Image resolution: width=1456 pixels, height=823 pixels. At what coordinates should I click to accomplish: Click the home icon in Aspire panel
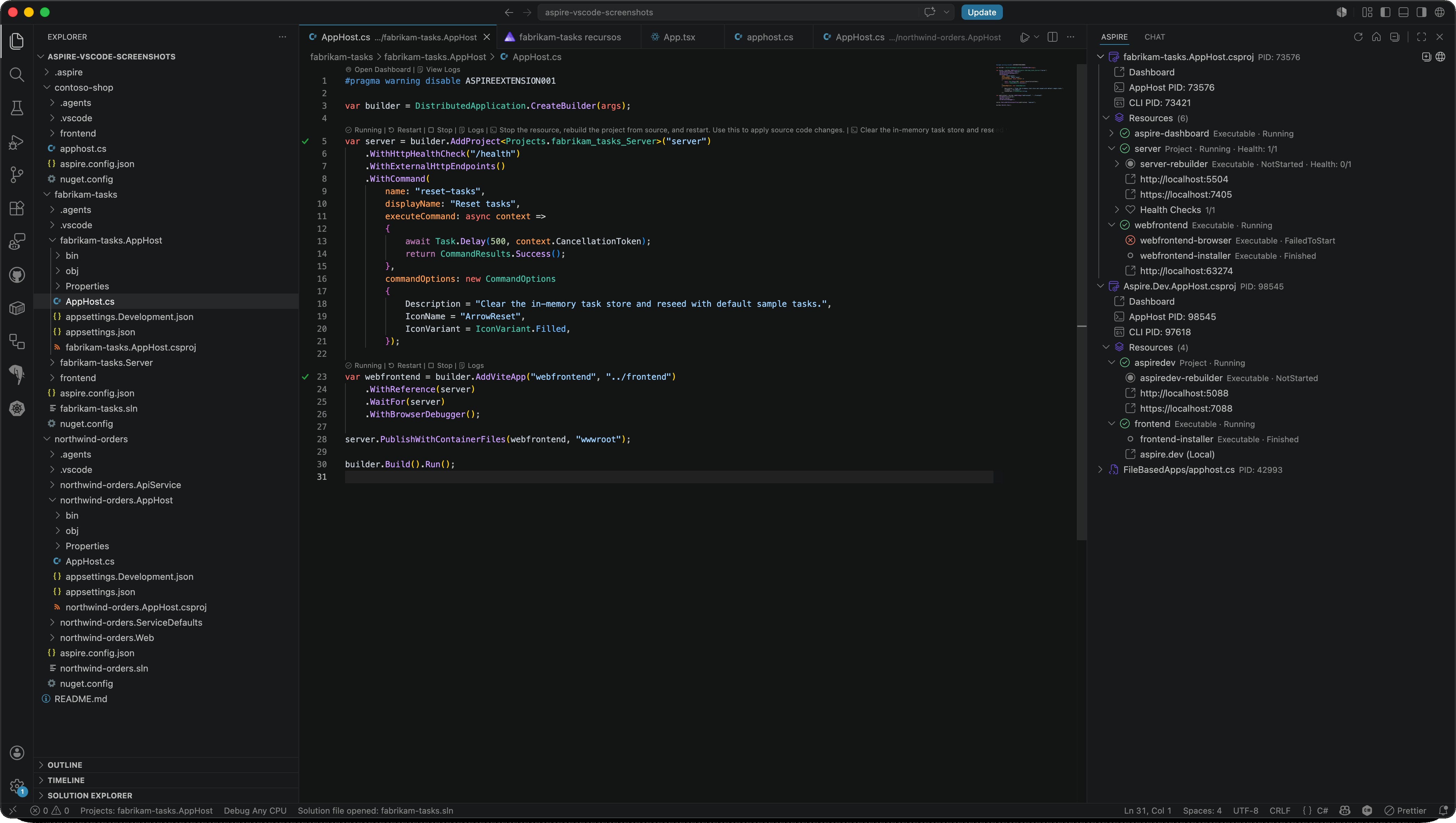1376,37
